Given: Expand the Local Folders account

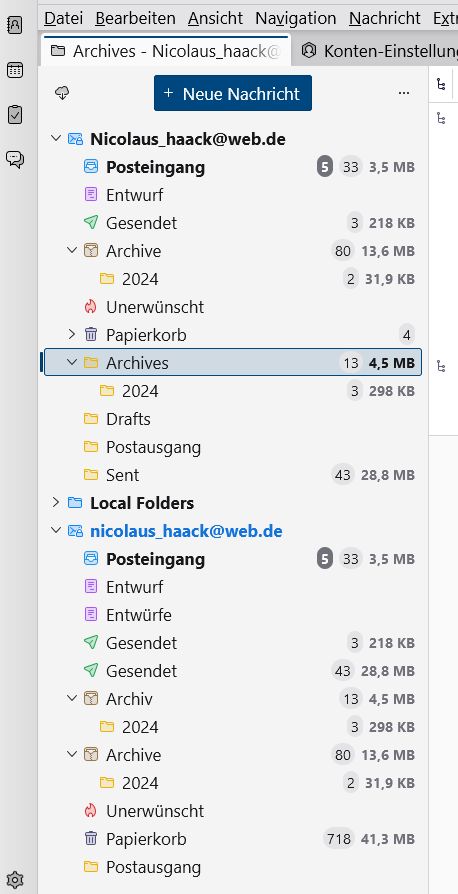Looking at the screenshot, I should click(56, 502).
